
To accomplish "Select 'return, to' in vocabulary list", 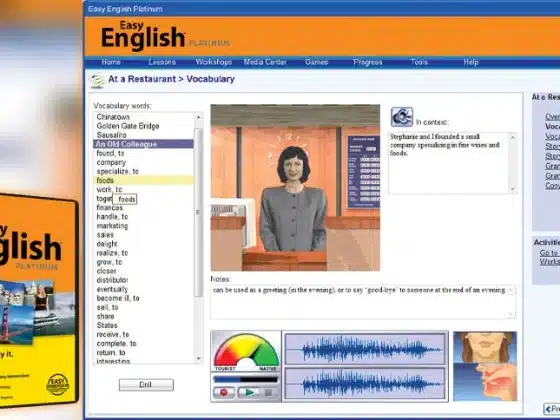I will click(x=111, y=353).
